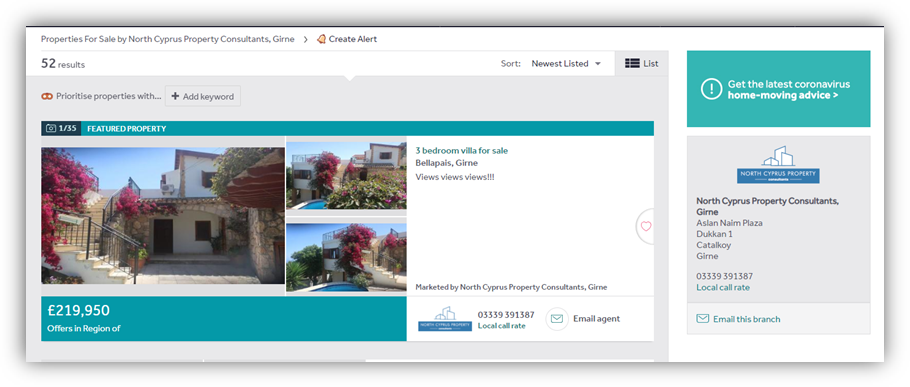Click the £219,950 price
Viewport: 910px width, 387px height.
click(78, 311)
